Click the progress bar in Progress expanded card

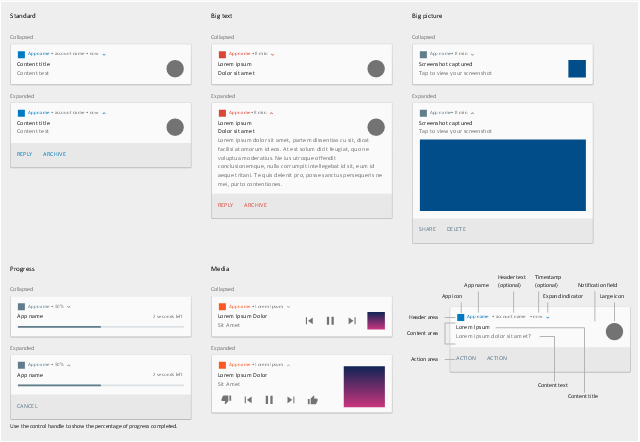point(101,385)
